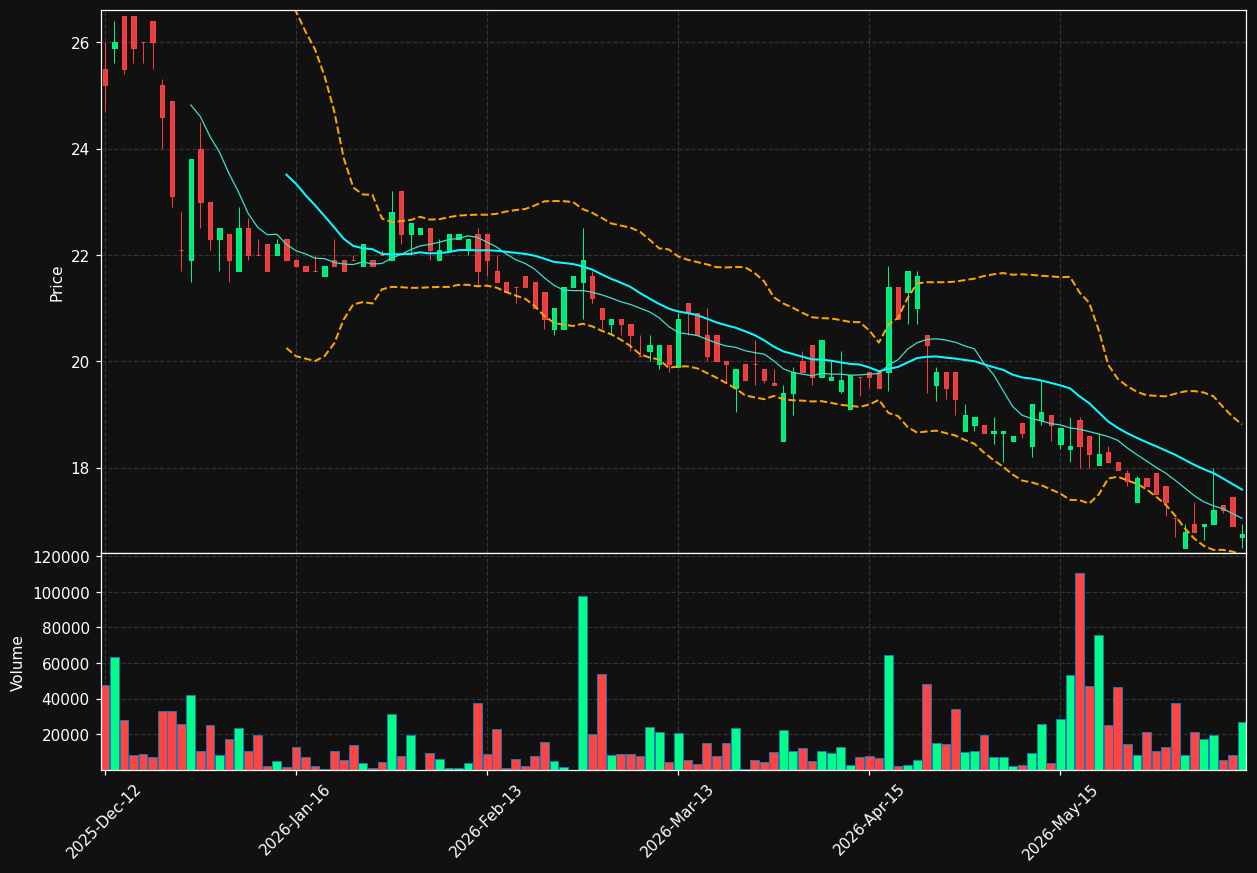Click the 2026-May-15 date label
1257x873 pixels.
click(x=1060, y=822)
